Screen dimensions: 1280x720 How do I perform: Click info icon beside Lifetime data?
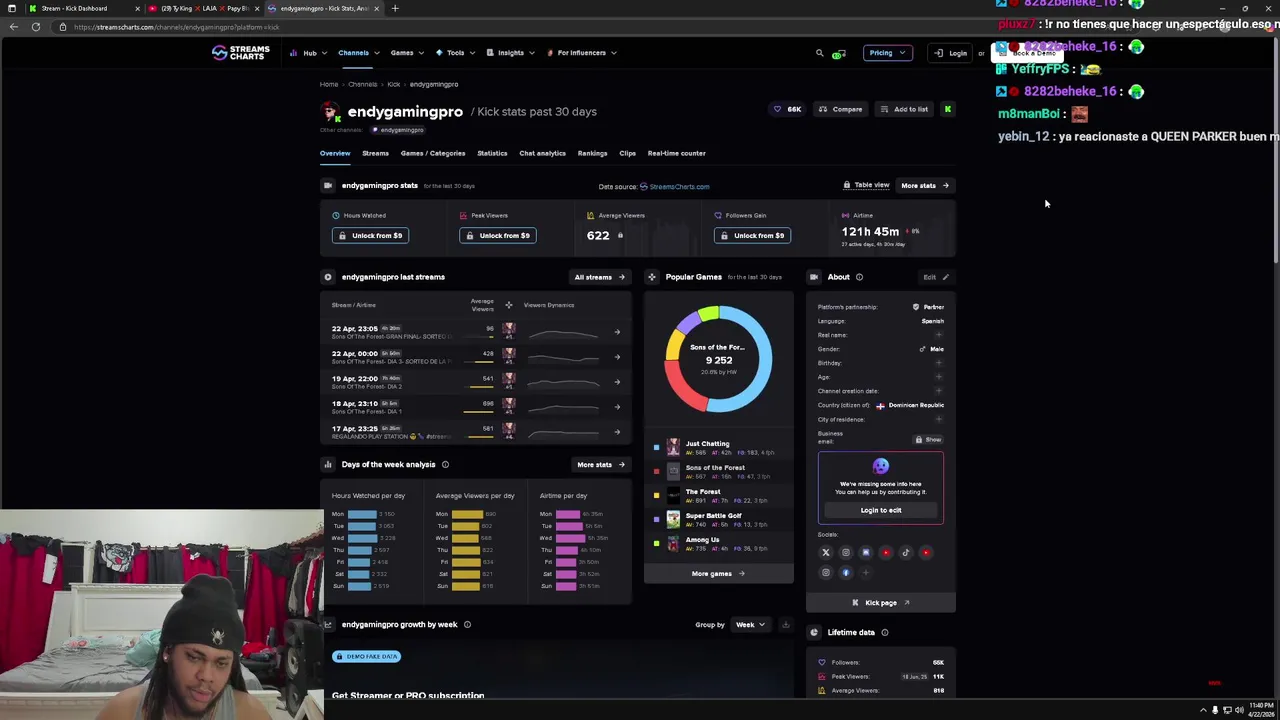(884, 632)
